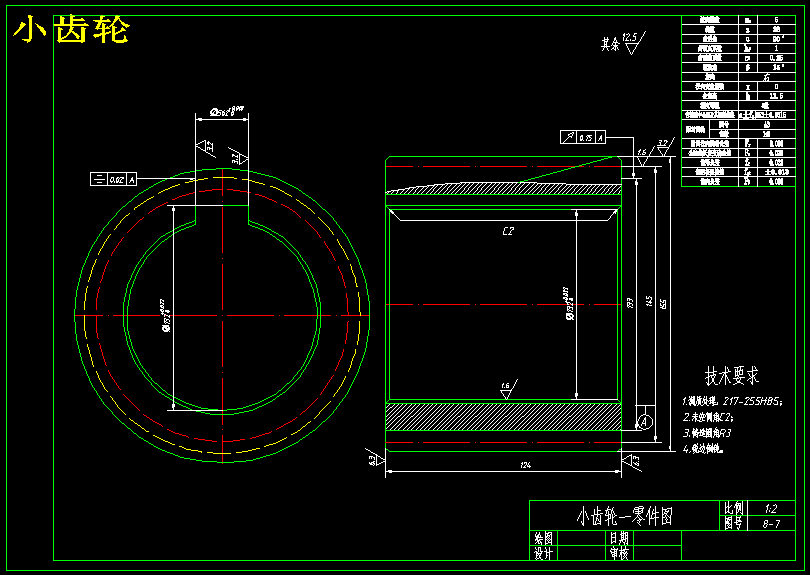Select the 6.3 roughness symbol at bottom-right face
The image size is (810, 575).
631,461
